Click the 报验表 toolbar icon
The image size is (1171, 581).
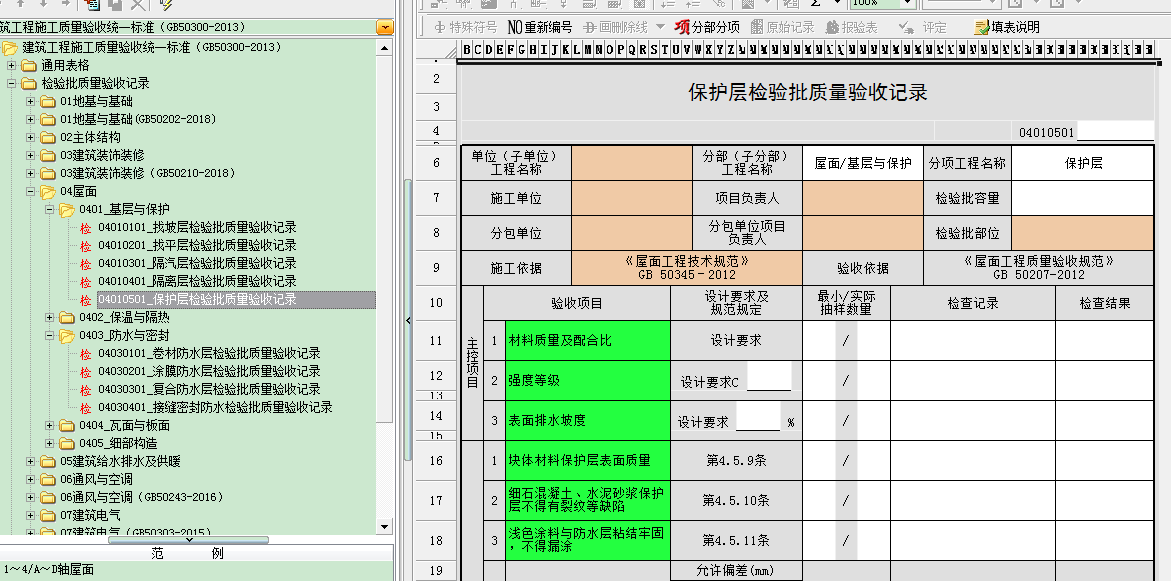(852, 27)
